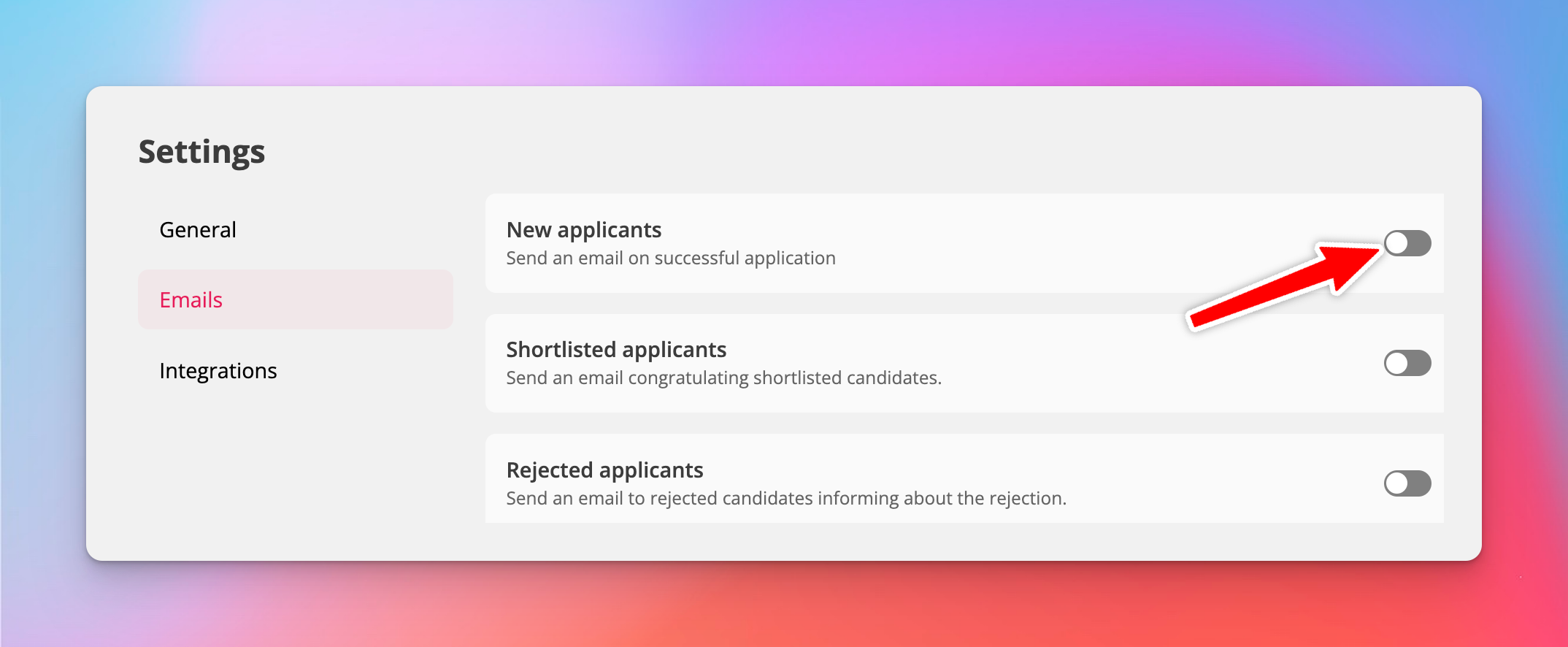1568x647 pixels.
Task: Click the "Shortlisted applicants" title text
Action: [616, 350]
